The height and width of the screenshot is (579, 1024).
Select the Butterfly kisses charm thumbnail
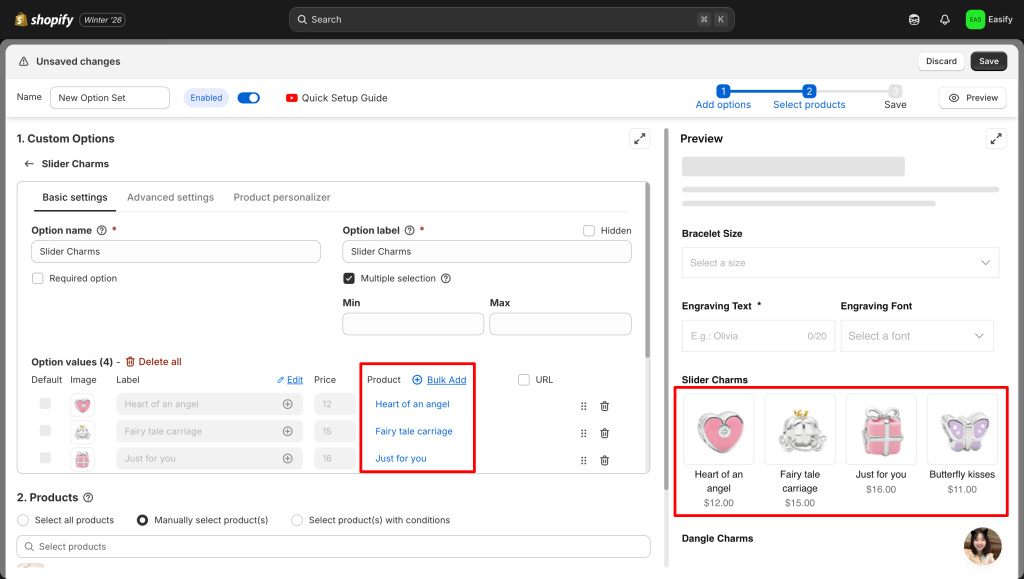tap(961, 429)
